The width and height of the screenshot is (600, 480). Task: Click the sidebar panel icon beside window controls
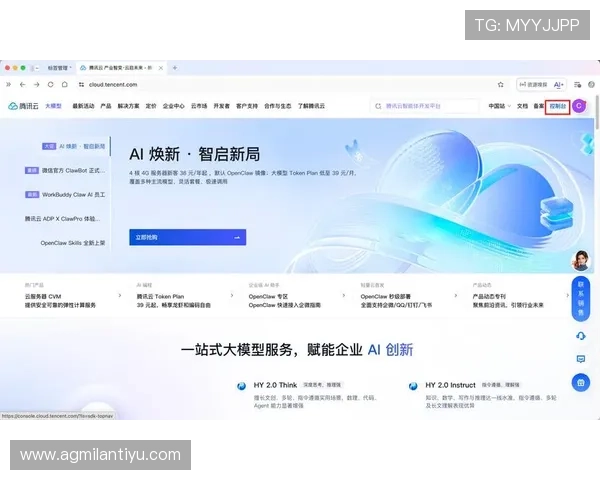pos(35,68)
